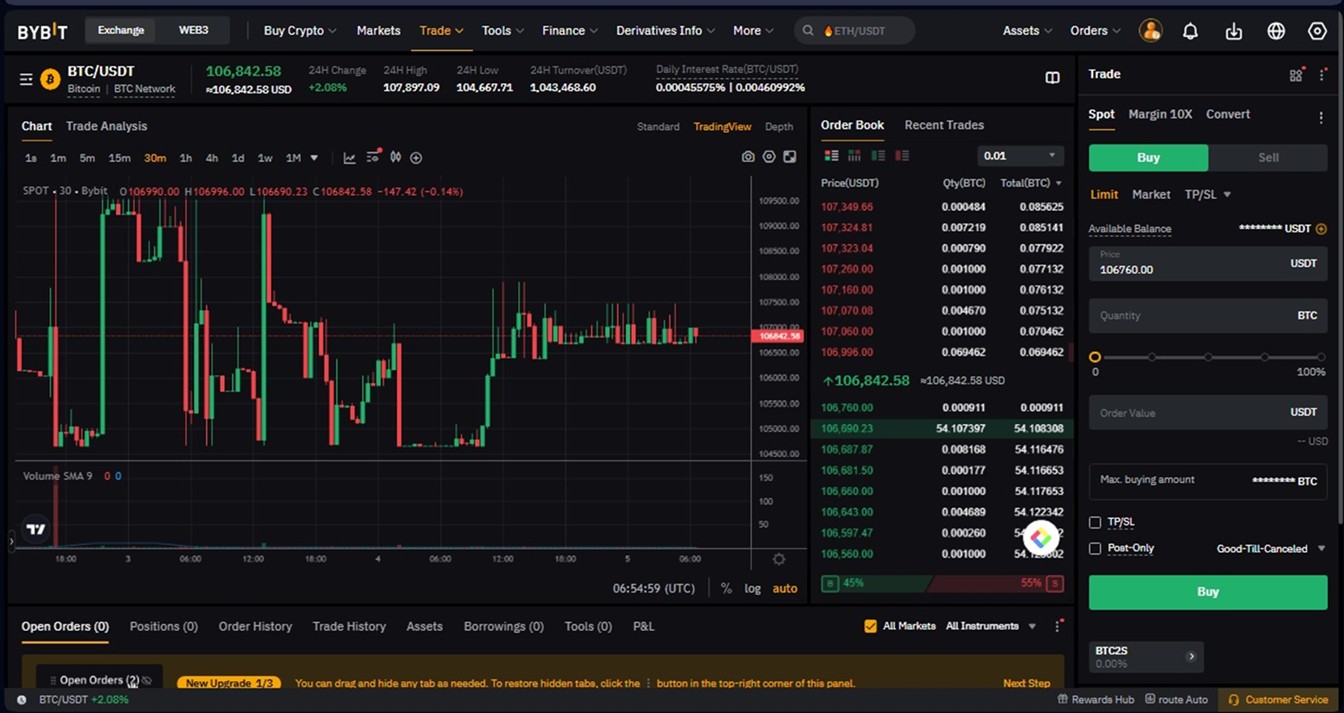This screenshot has height=713, width=1344.
Task: Open the open orders panel three-dot menu
Action: coord(1057,626)
